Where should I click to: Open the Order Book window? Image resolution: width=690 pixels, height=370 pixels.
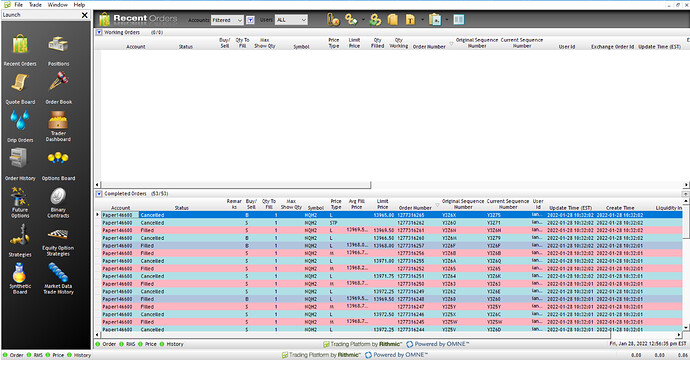point(58,89)
